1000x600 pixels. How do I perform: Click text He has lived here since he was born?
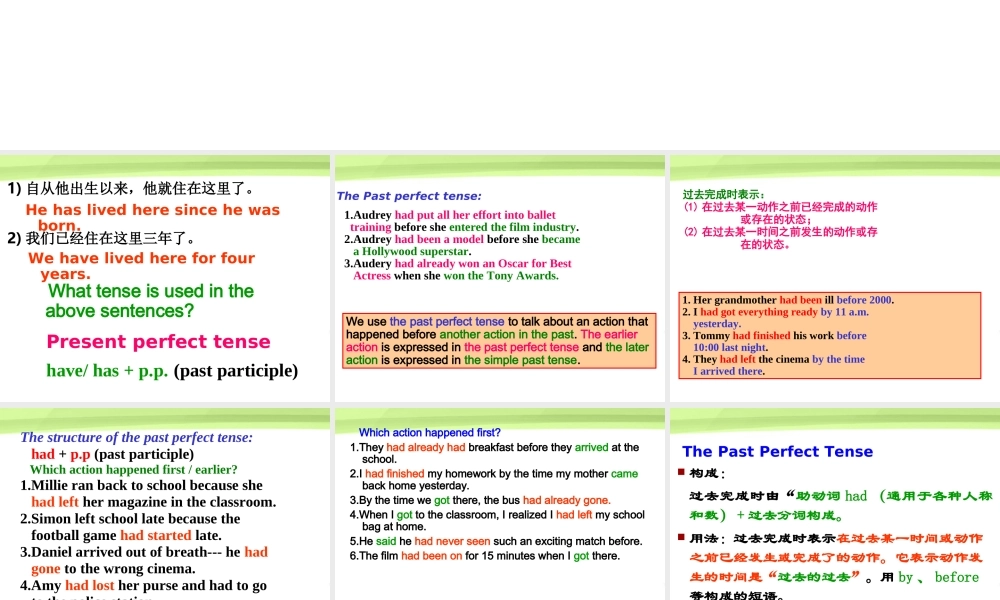(x=152, y=217)
